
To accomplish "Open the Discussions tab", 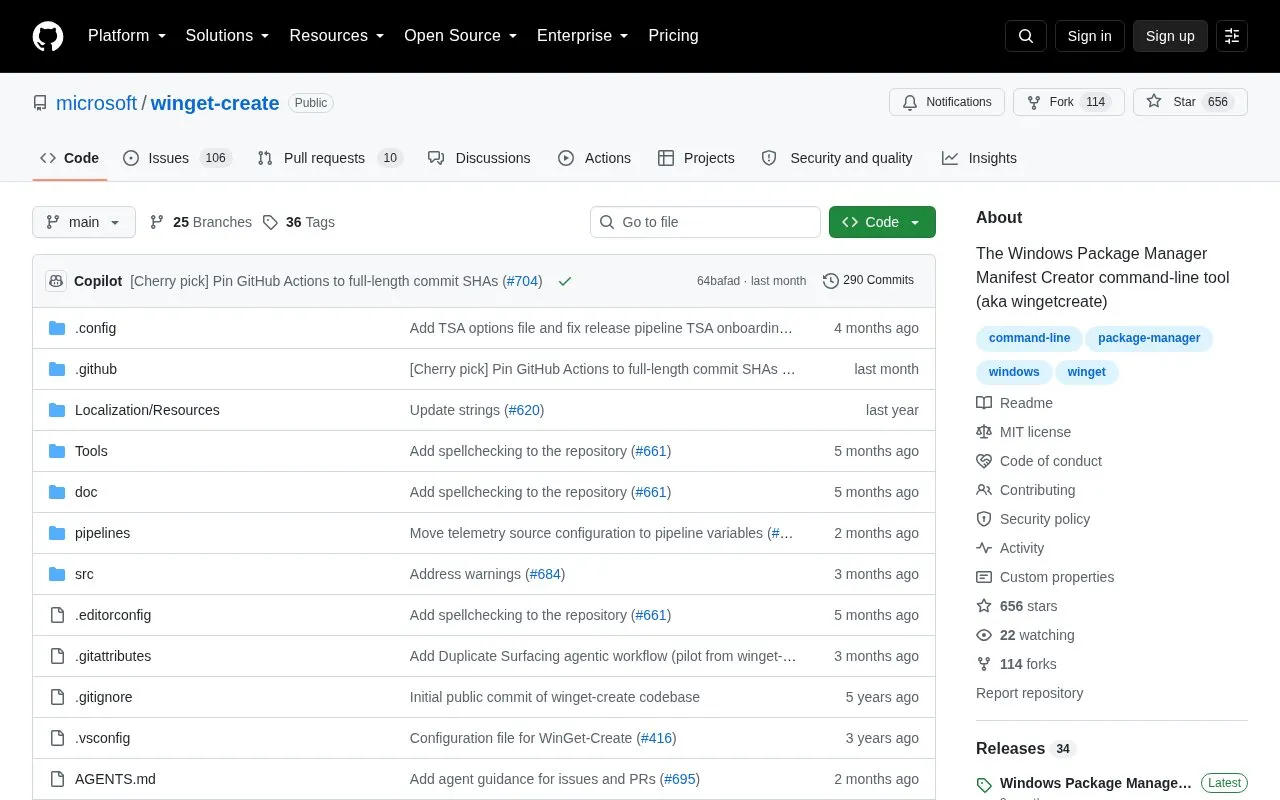I will point(479,158).
